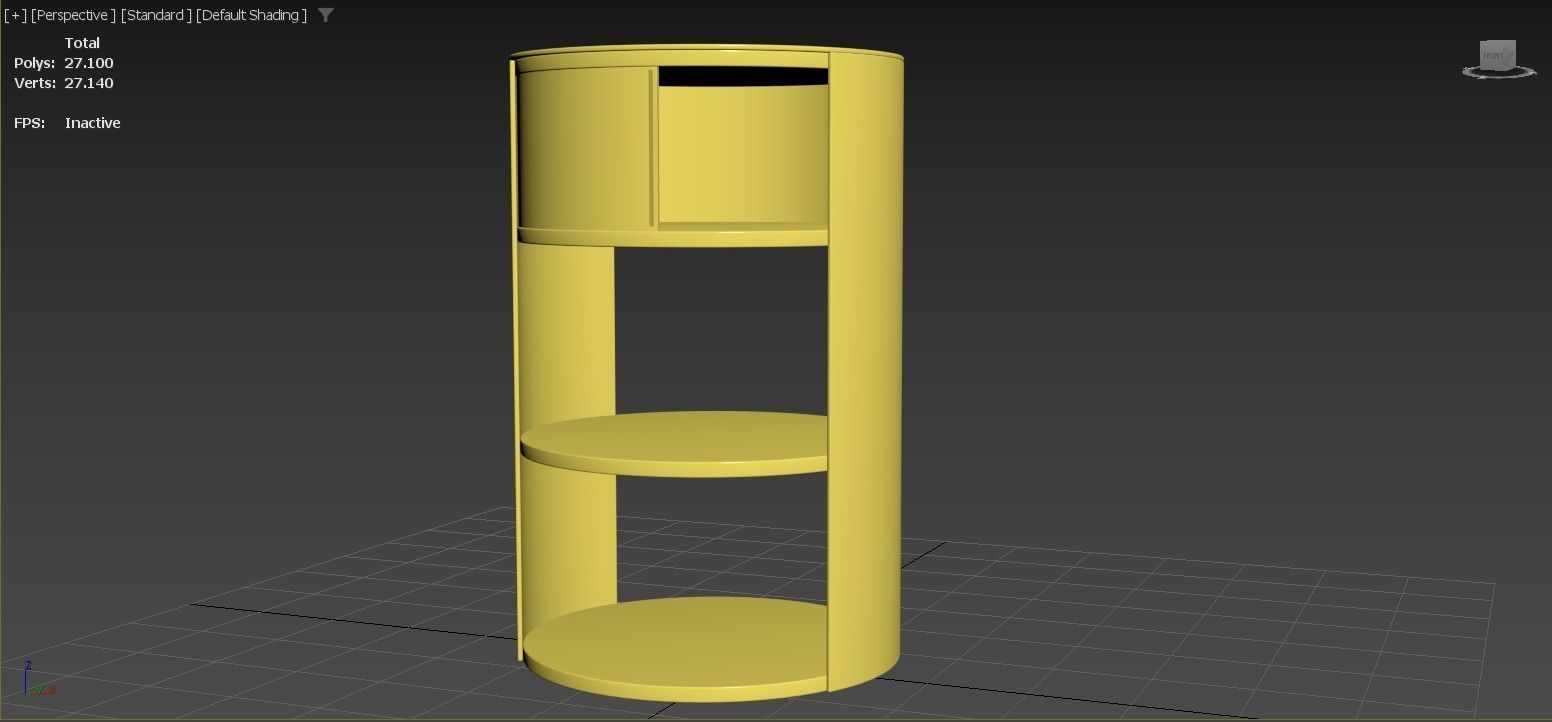The width and height of the screenshot is (1552, 722).
Task: Select the yellow cabinet's middle round shelf
Action: pyautogui.click(x=674, y=444)
